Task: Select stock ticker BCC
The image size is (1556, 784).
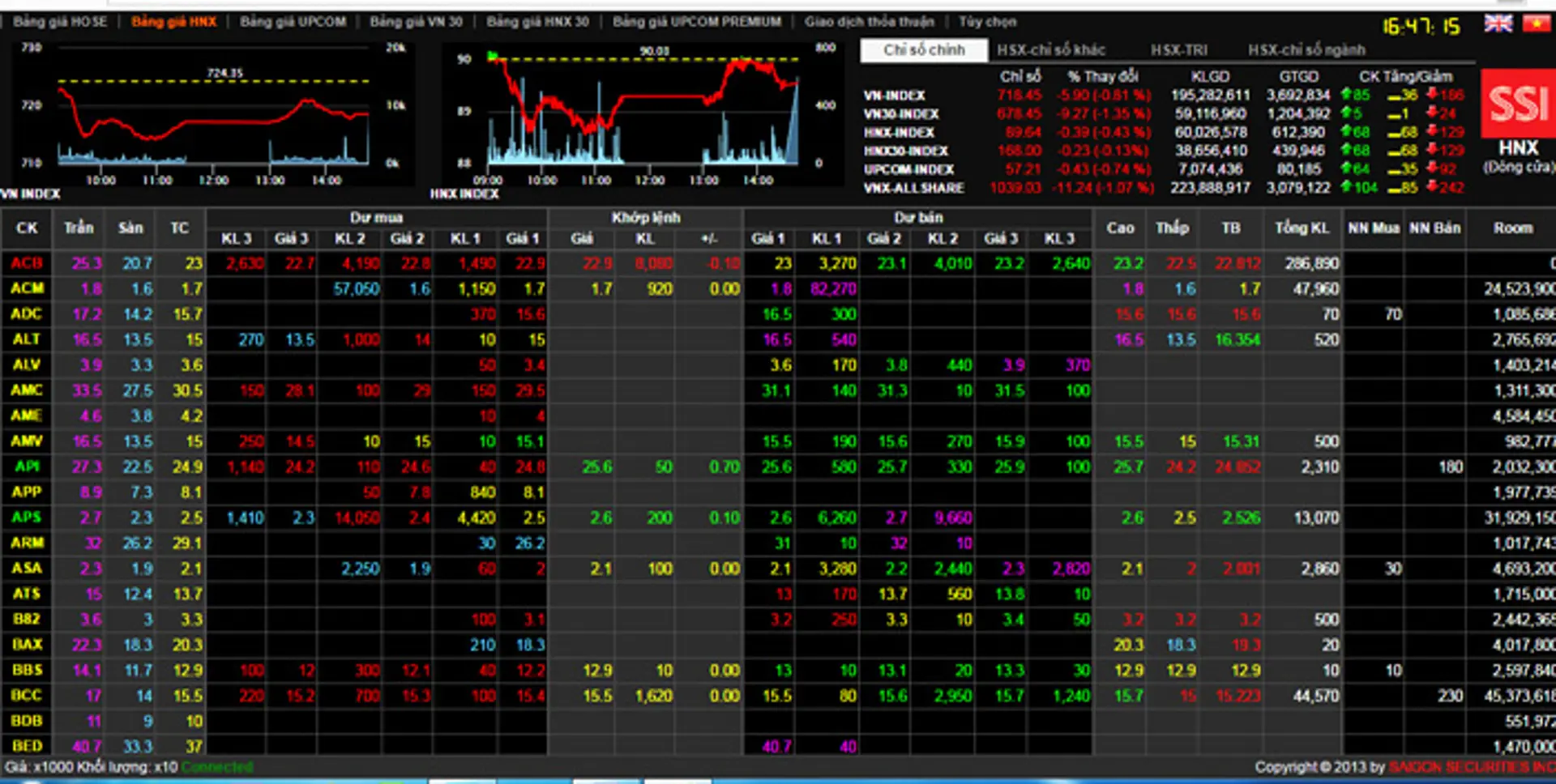Action: click(27, 696)
